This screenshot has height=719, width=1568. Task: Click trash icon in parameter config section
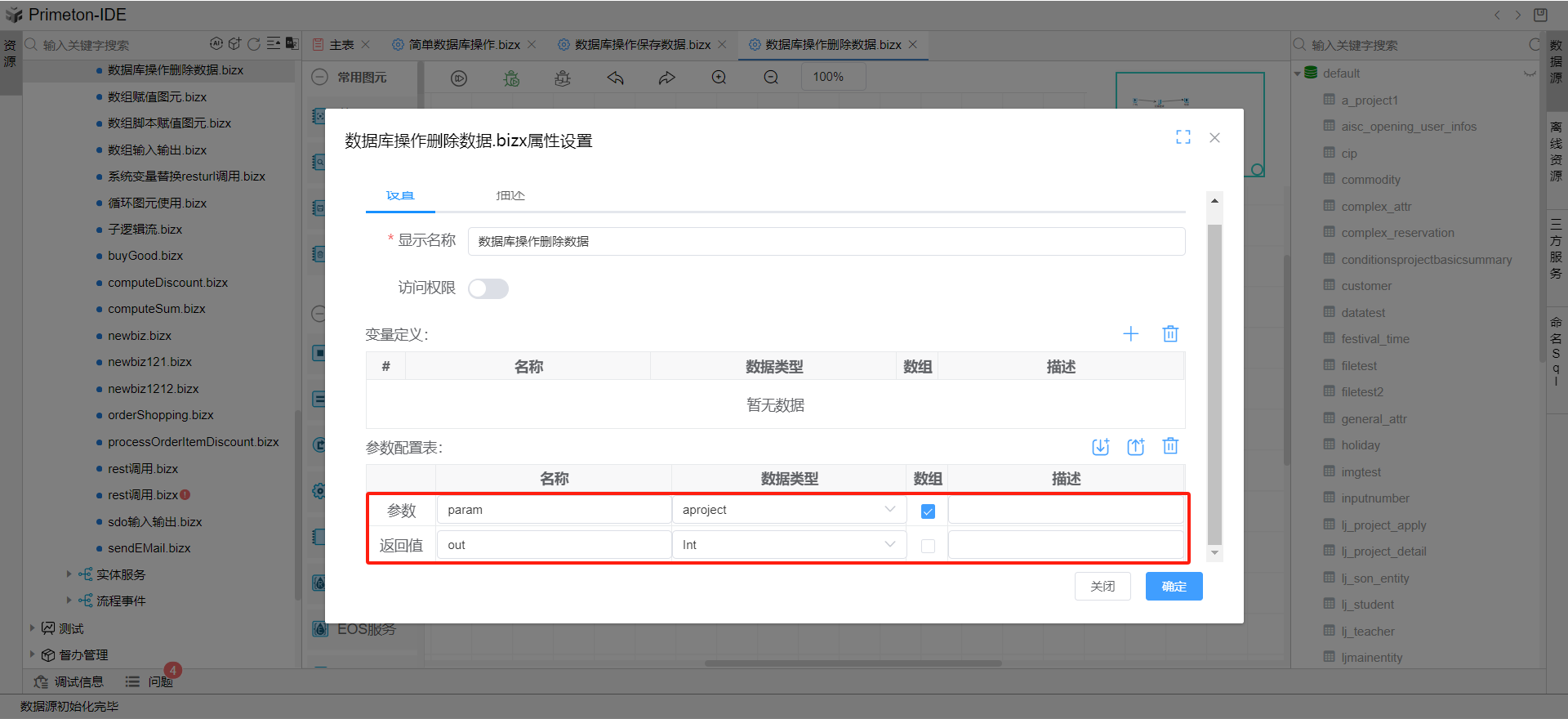[1170, 446]
